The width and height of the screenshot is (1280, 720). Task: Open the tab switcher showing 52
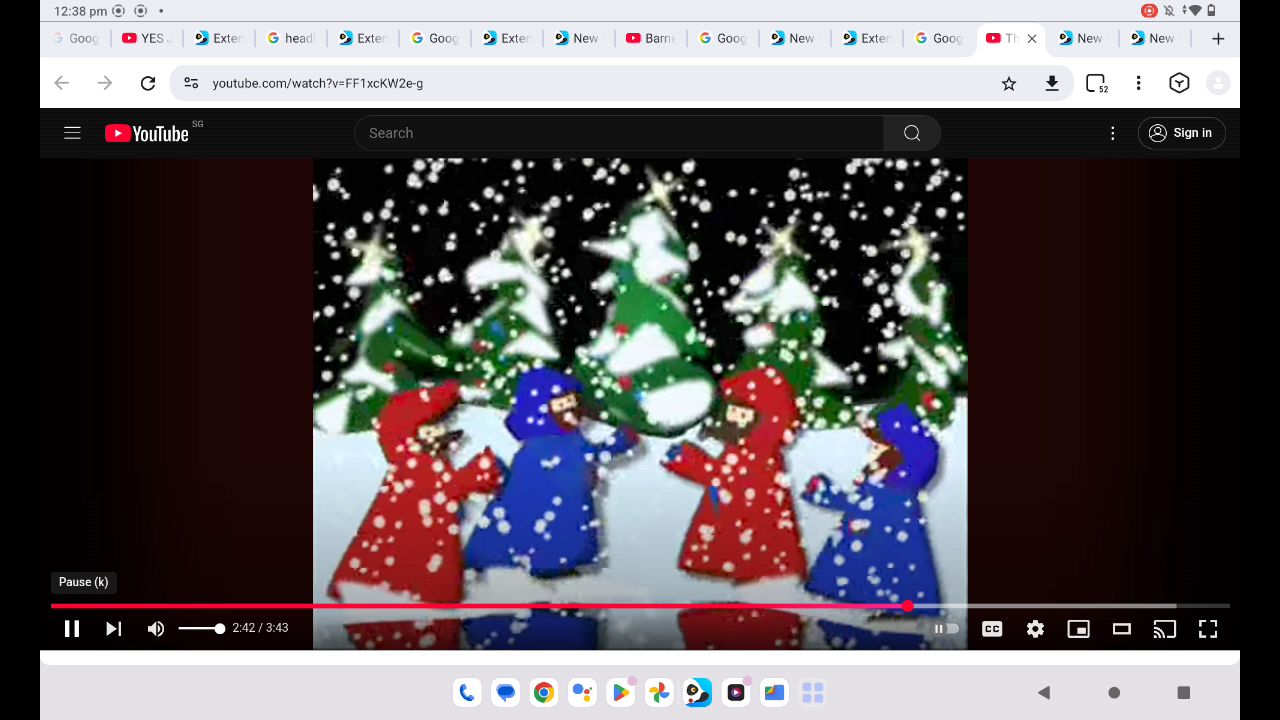(x=1097, y=84)
